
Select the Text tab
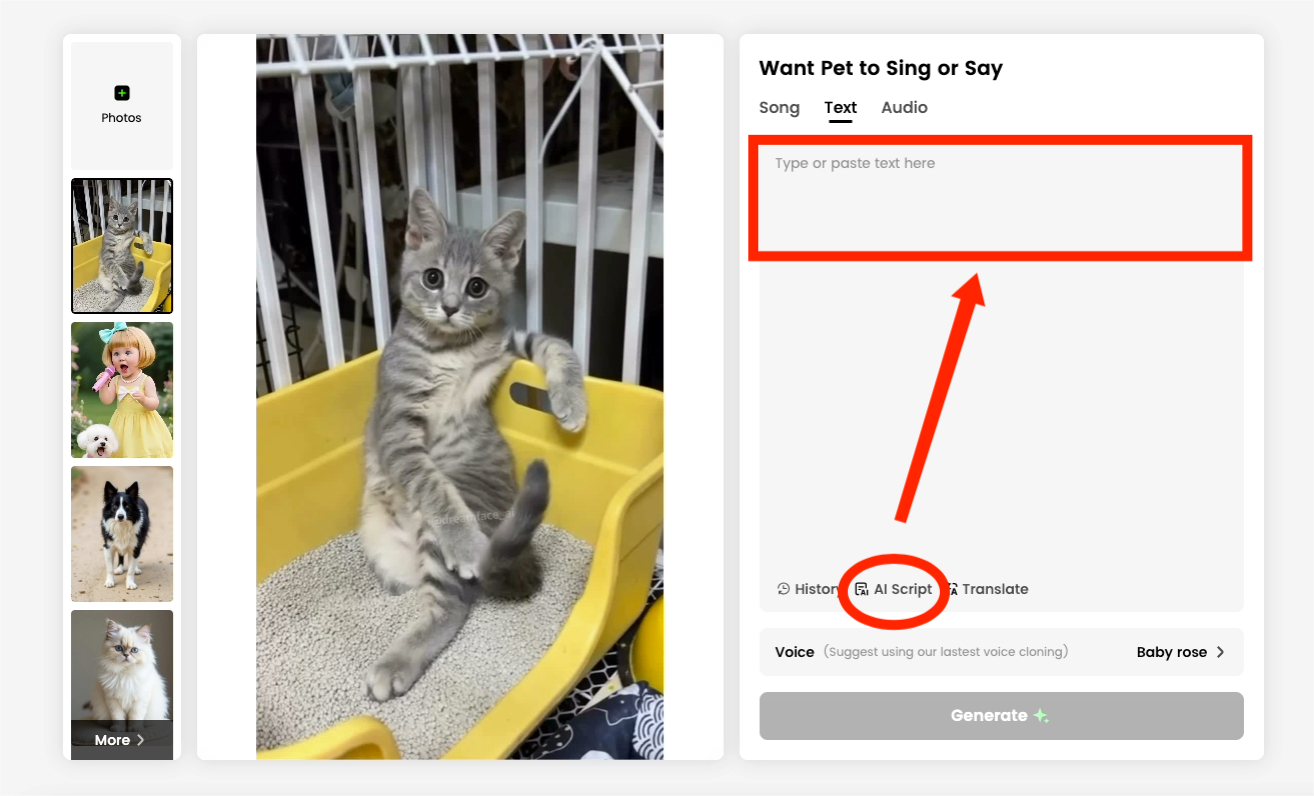840,107
